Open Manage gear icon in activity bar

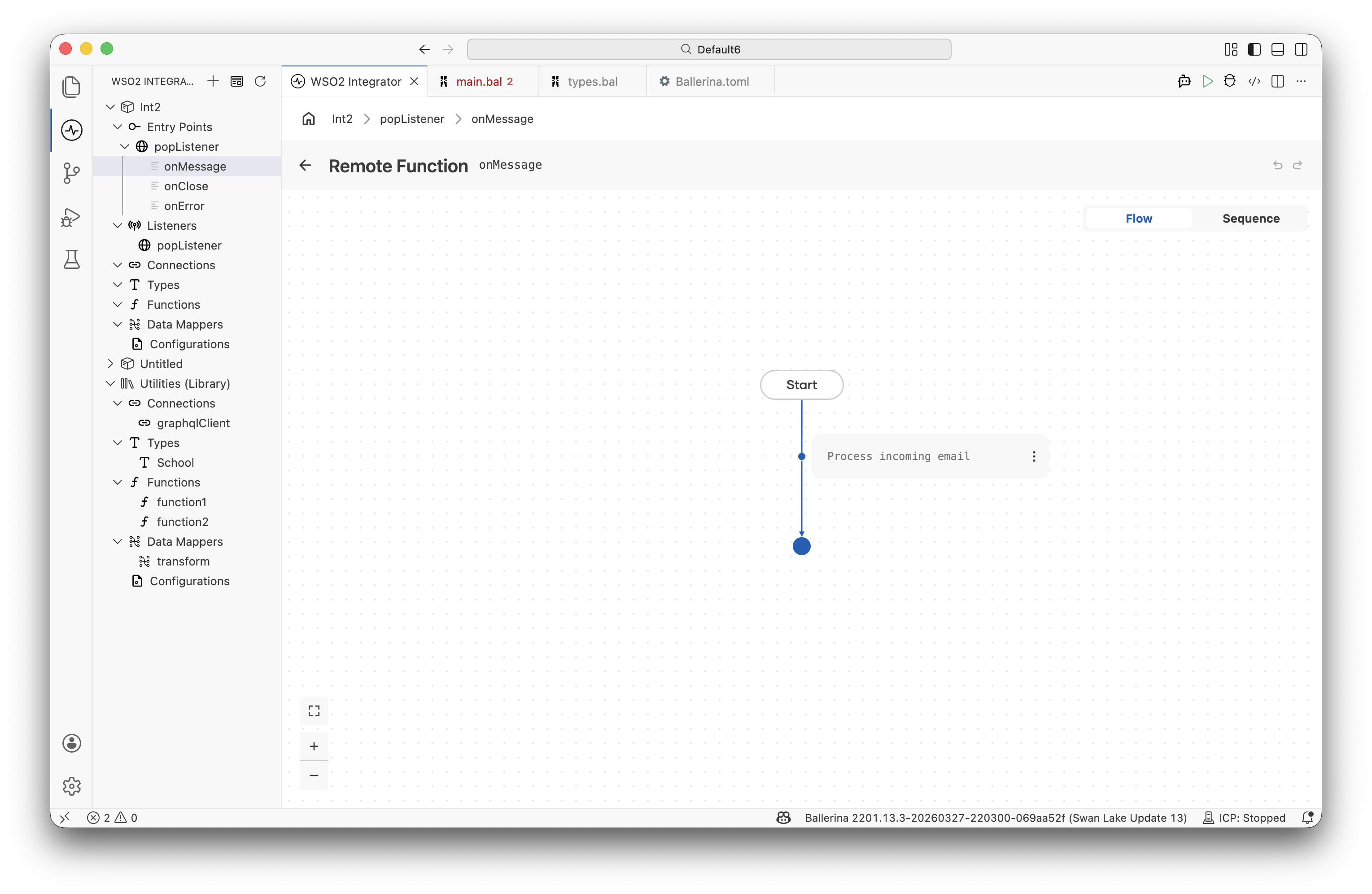point(71,785)
